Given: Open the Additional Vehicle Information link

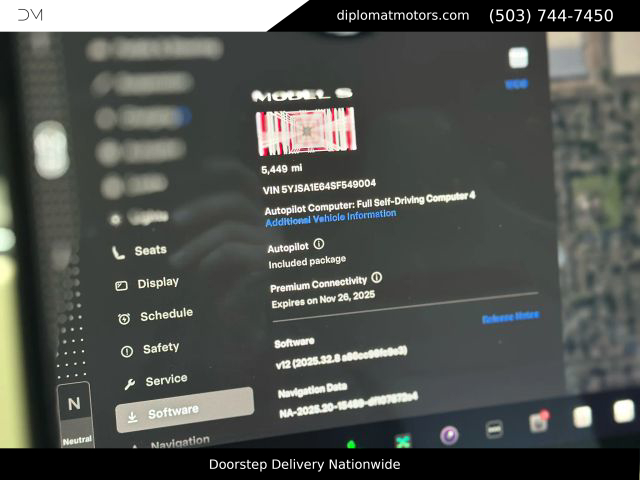Looking at the screenshot, I should tap(331, 218).
